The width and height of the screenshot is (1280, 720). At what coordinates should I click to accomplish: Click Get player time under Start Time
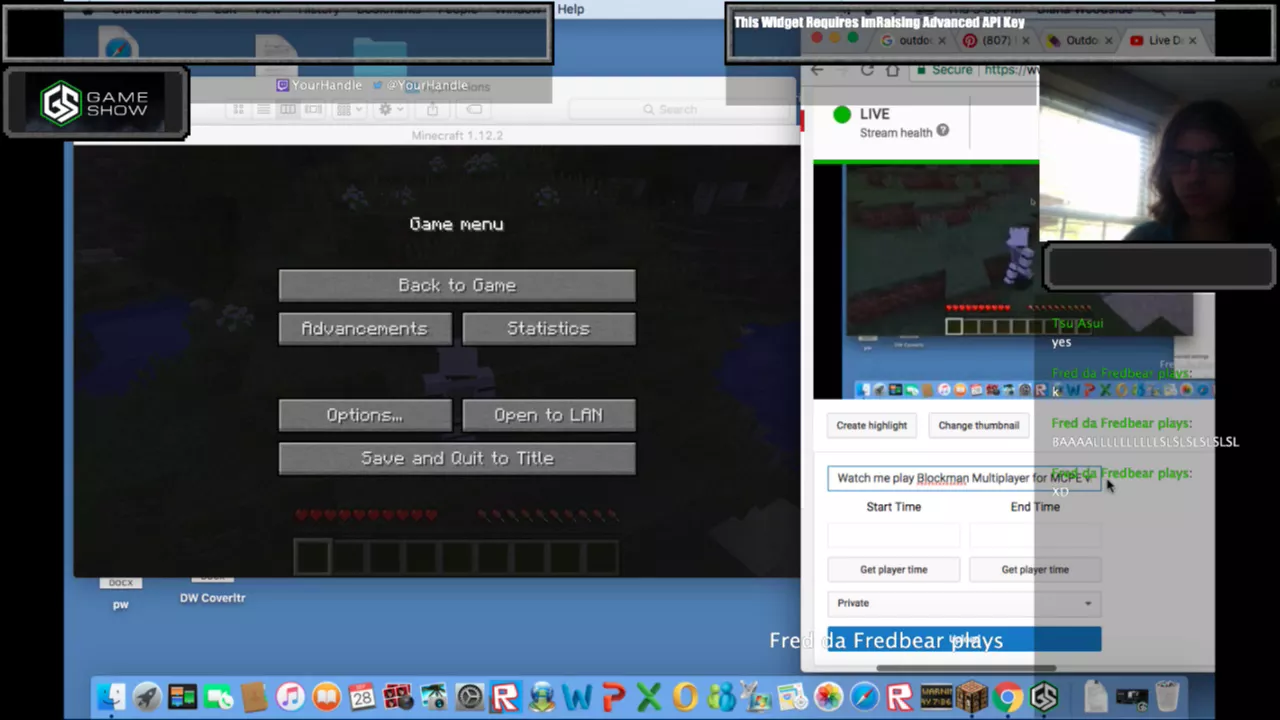pos(894,570)
